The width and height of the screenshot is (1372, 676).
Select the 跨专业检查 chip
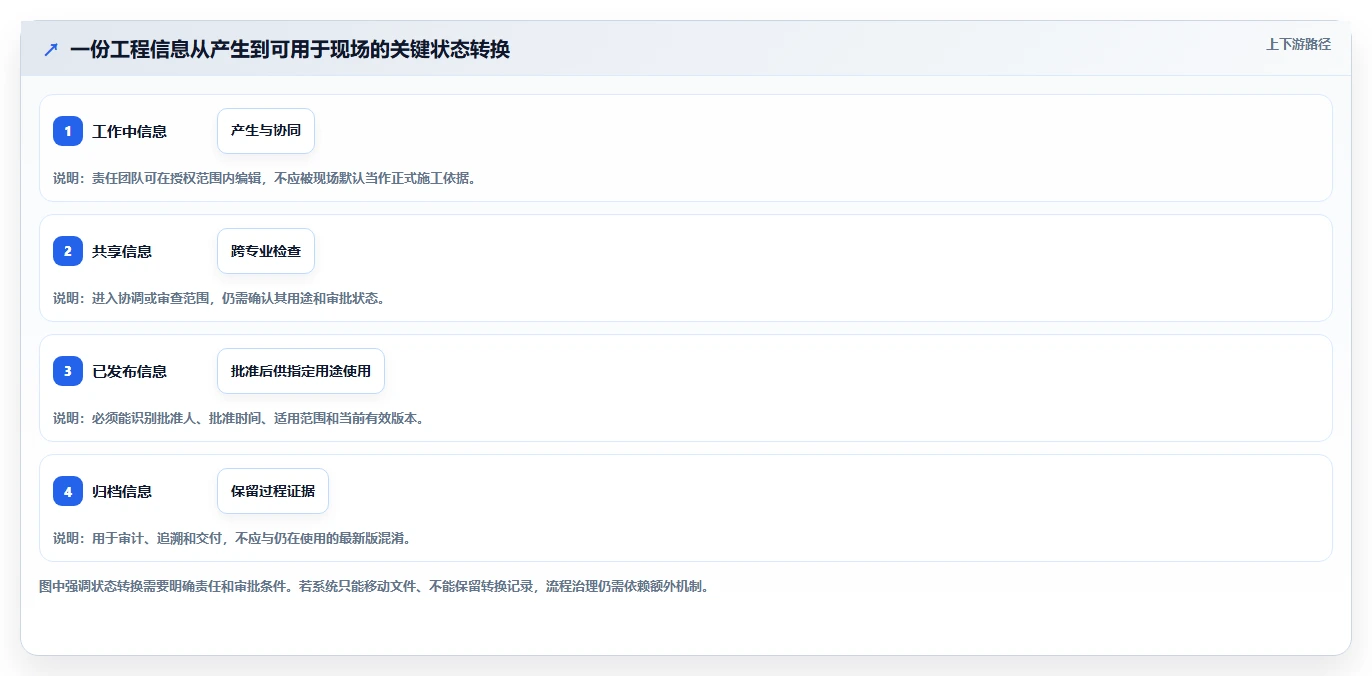click(266, 251)
